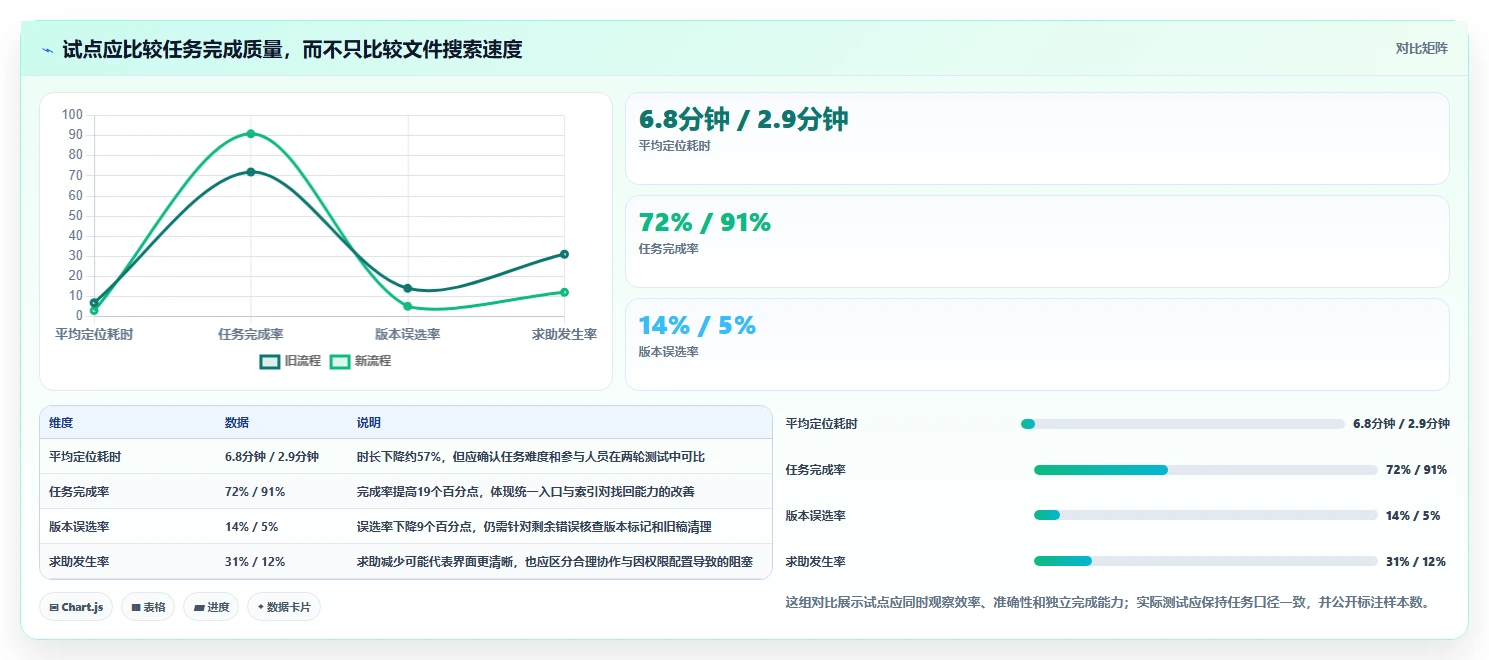Image resolution: width=1489 pixels, height=660 pixels.
Task: Click the note starting 误选率下降9个百分点
Action: [x=534, y=527]
